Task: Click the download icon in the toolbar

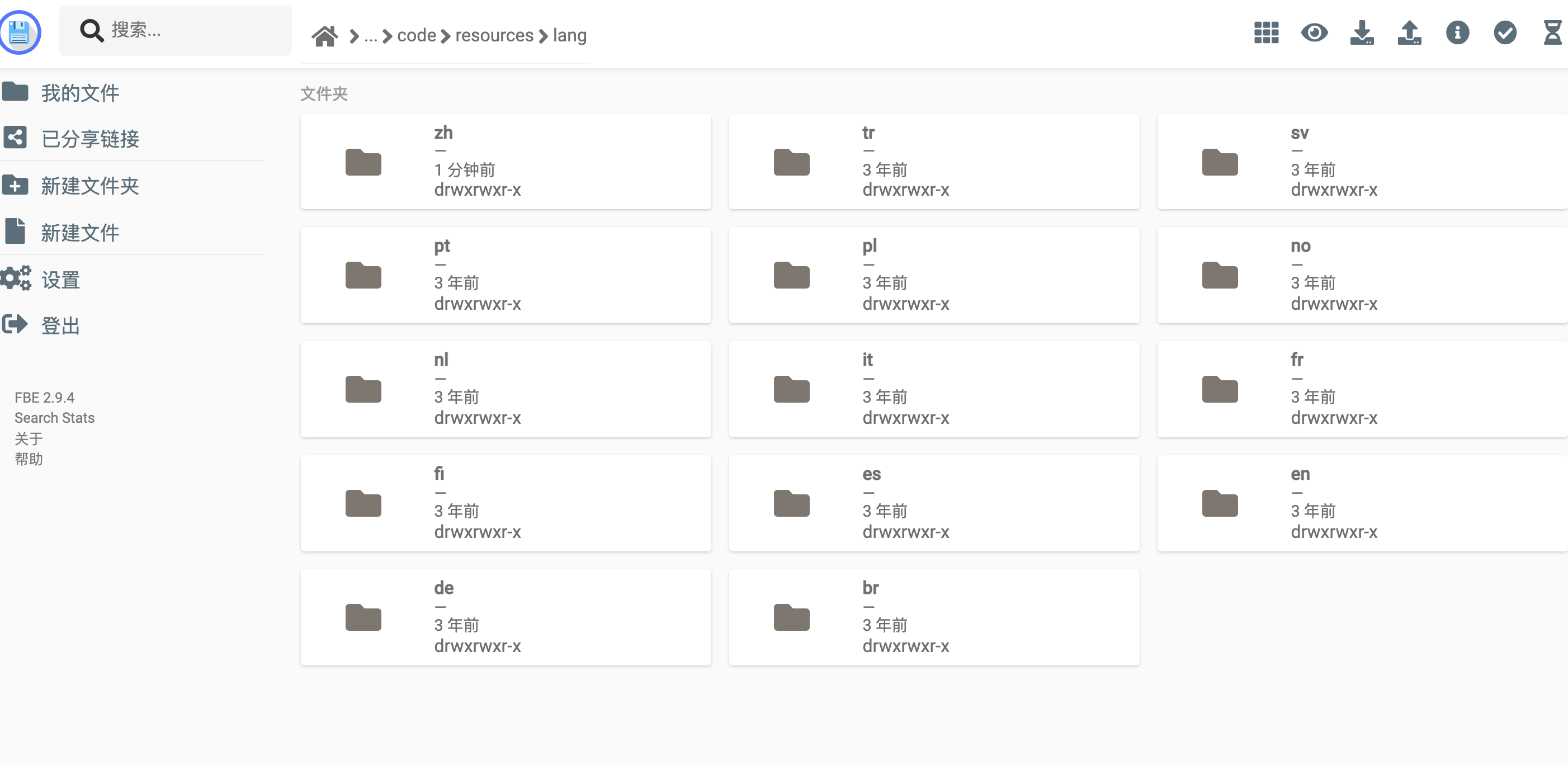Action: click(x=1363, y=34)
